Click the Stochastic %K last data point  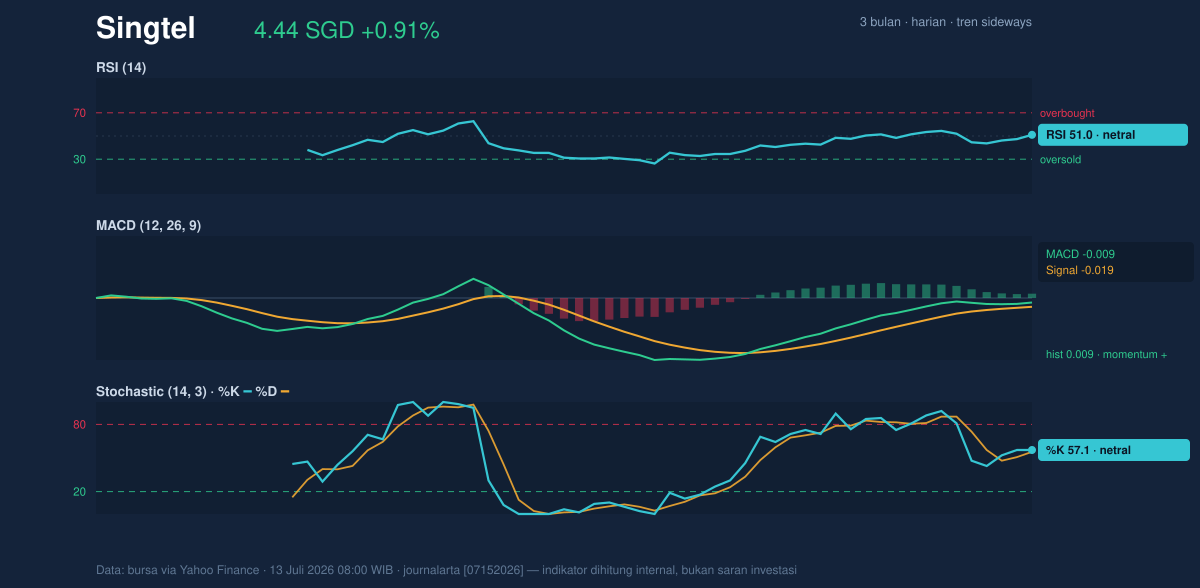(x=1032, y=450)
